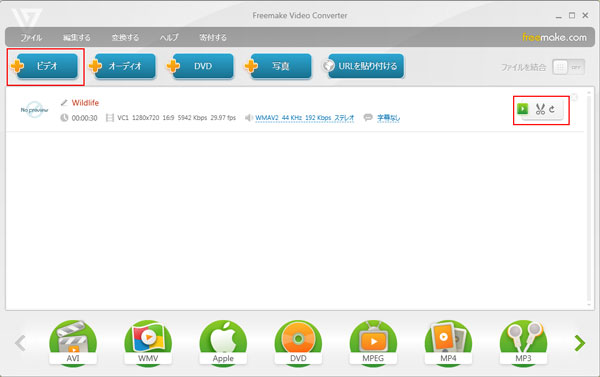This screenshot has width=600, height=377.
Task: Close the Freemake Video Converter window
Action: pos(585,15)
